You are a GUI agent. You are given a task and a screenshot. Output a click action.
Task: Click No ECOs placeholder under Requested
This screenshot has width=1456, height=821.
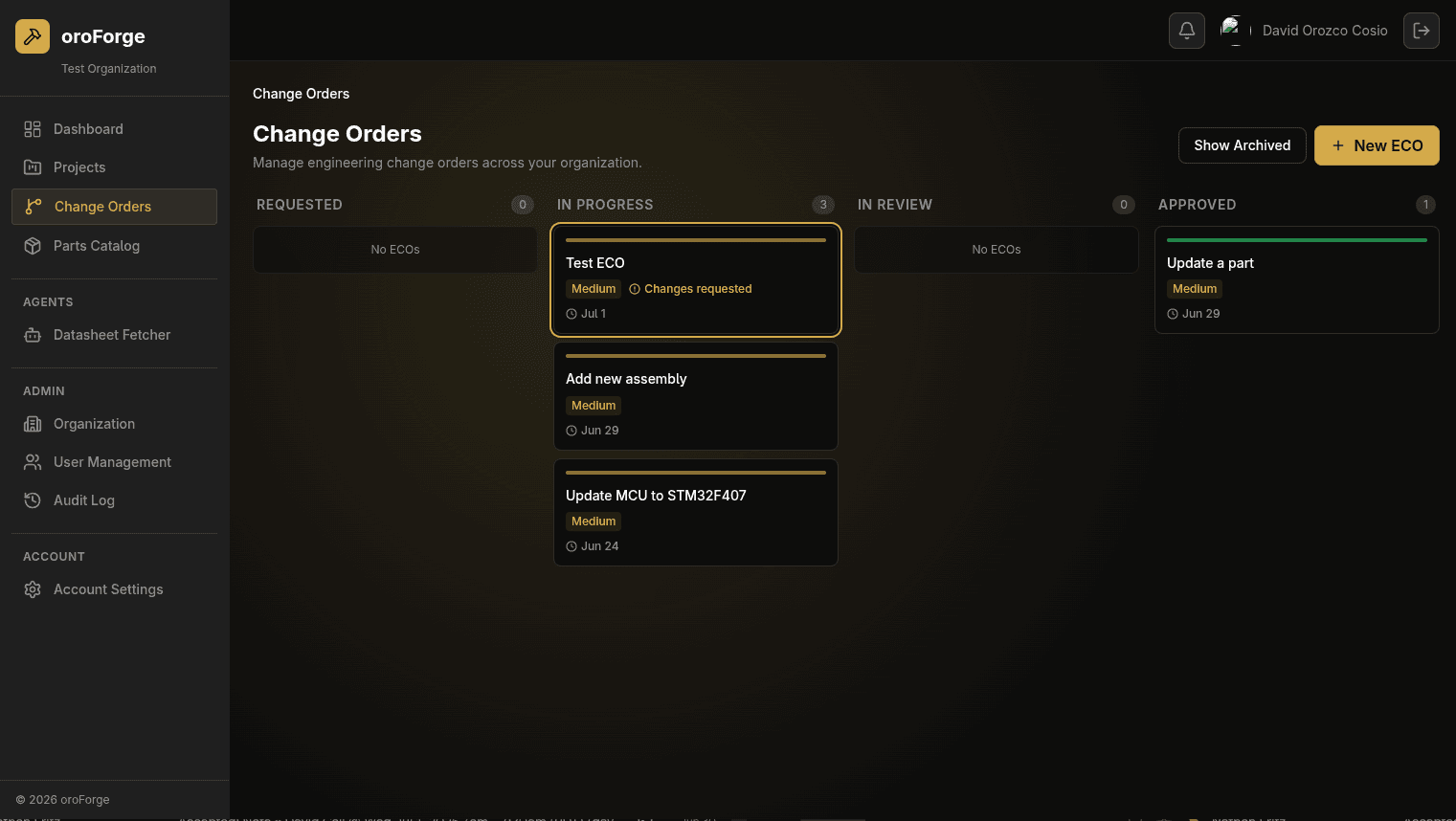(x=395, y=250)
